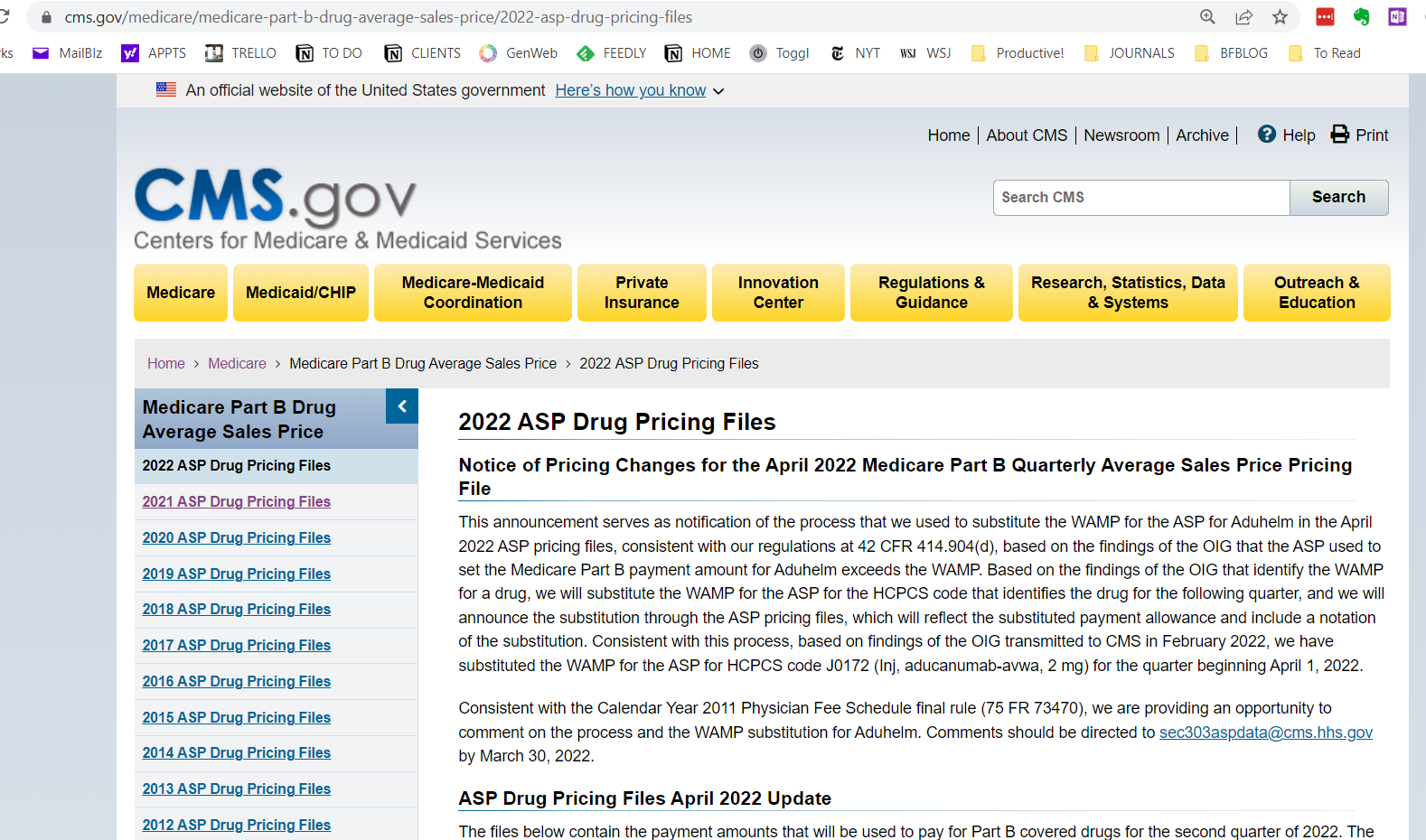The image size is (1426, 840).
Task: Open the NYT bookmark
Action: point(855,53)
